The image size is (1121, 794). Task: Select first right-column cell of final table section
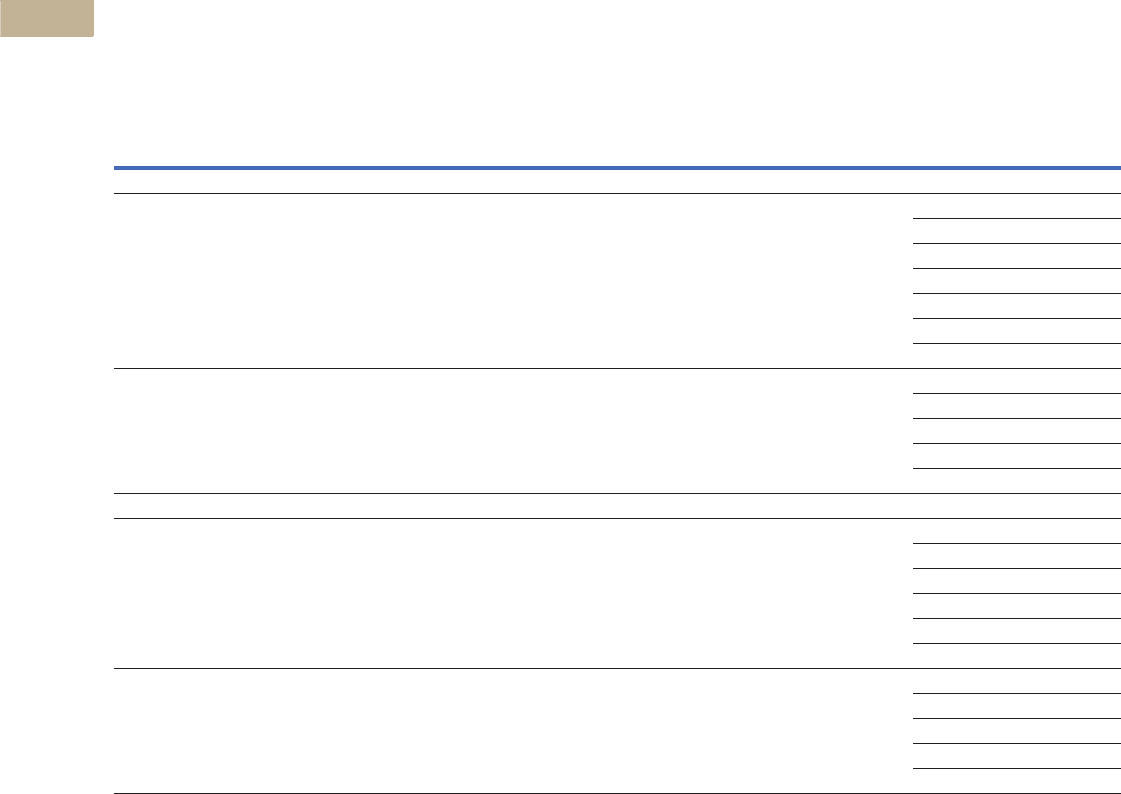click(x=1017, y=681)
